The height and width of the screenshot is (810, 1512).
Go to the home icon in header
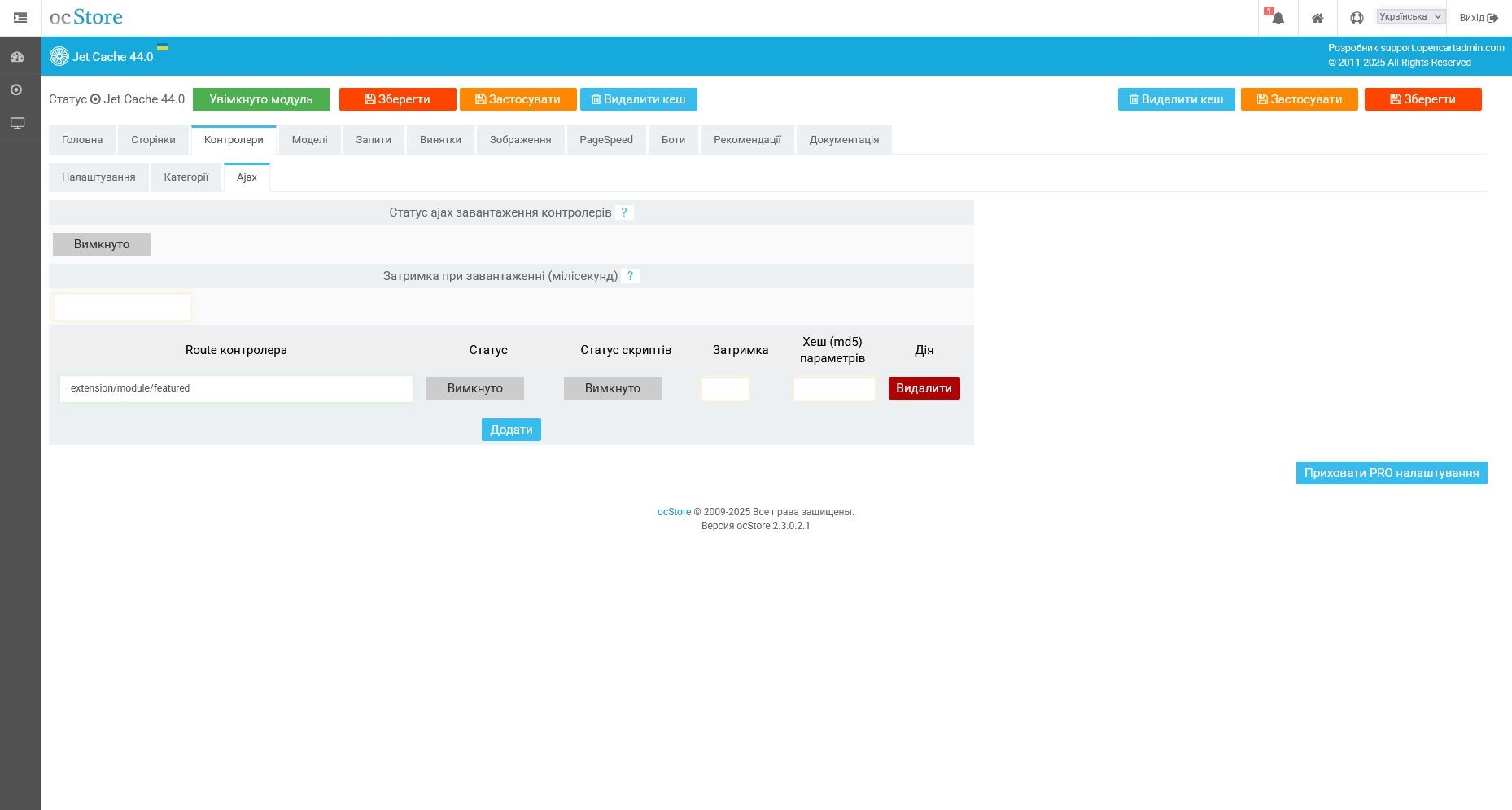tap(1317, 18)
